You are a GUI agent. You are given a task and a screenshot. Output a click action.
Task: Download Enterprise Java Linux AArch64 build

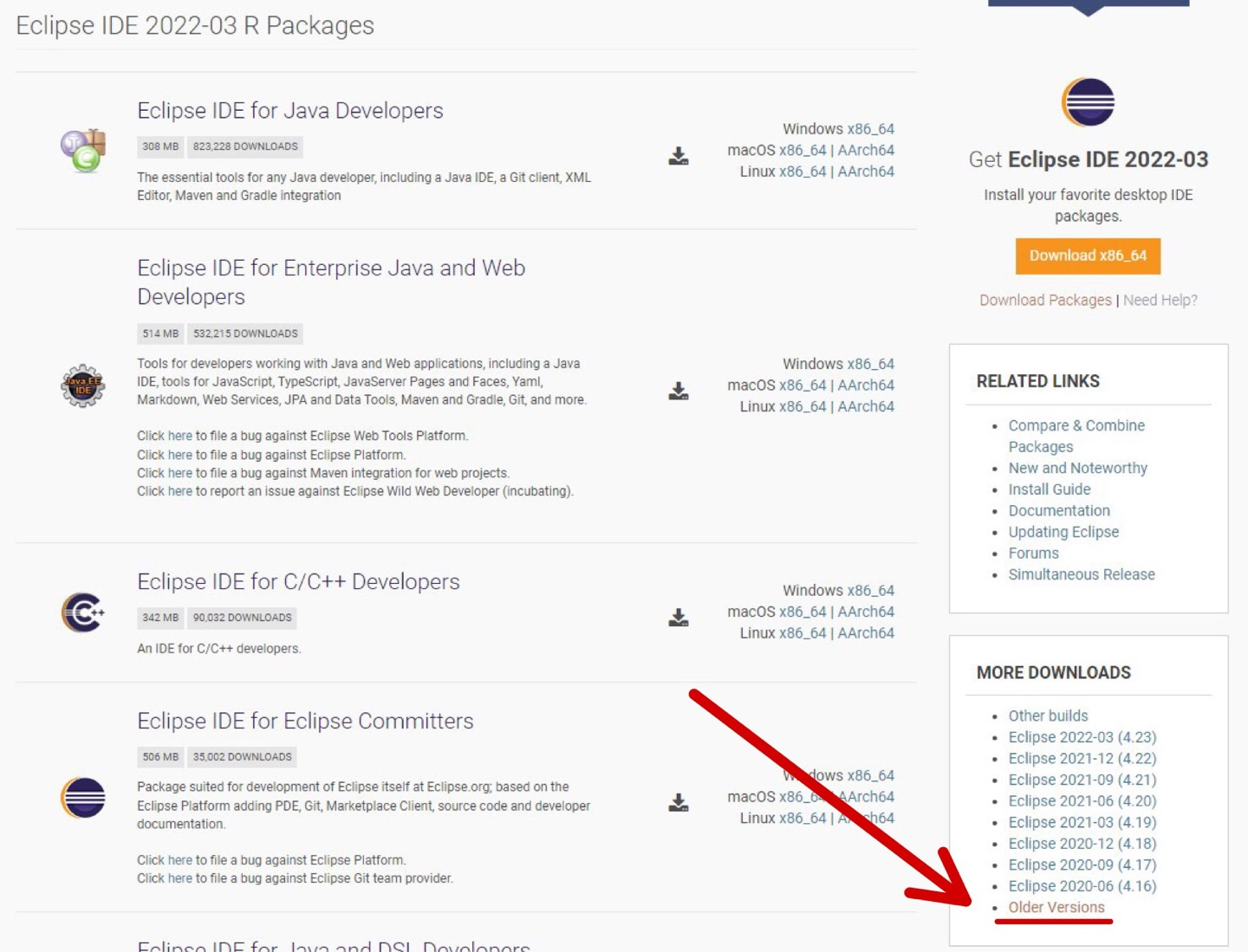coord(866,406)
